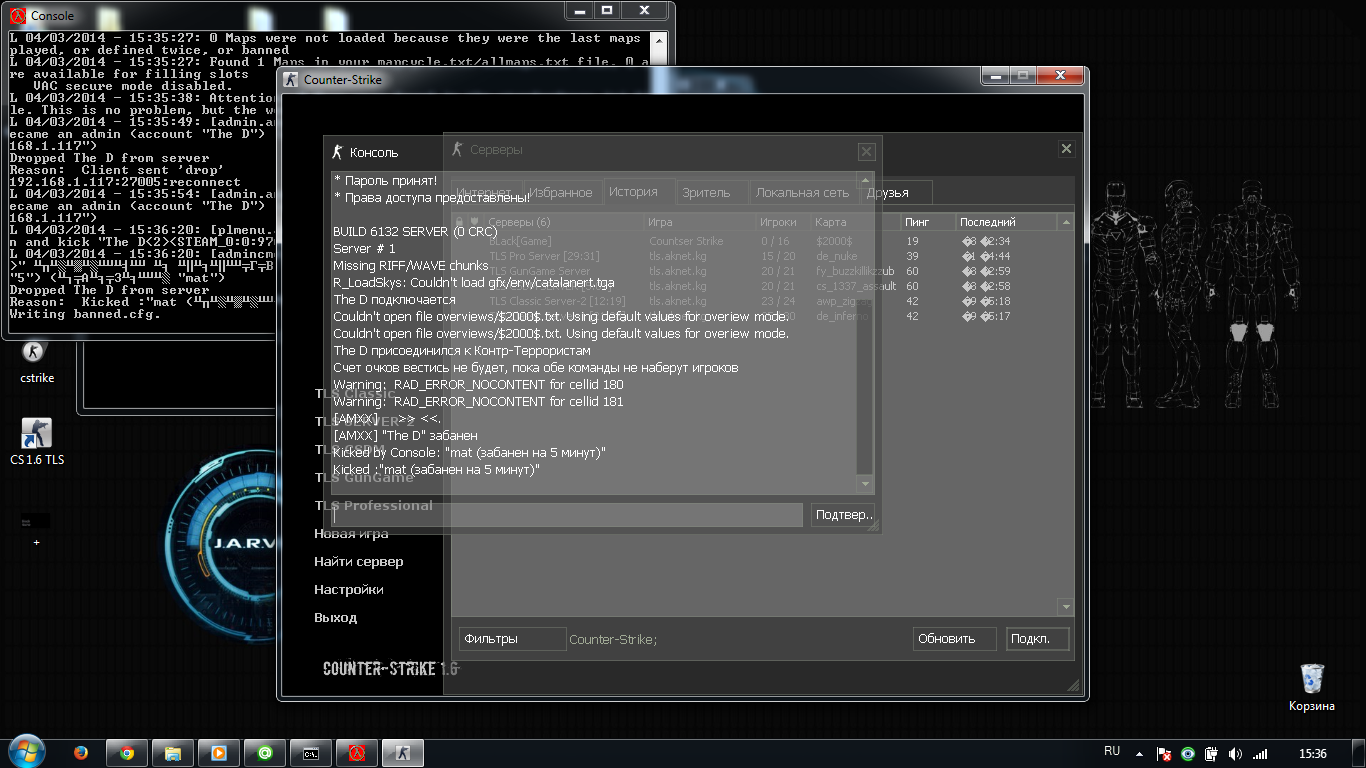Image resolution: width=1366 pixels, height=768 pixels.
Task: Sort servers by Последний column
Action: tap(1007, 222)
